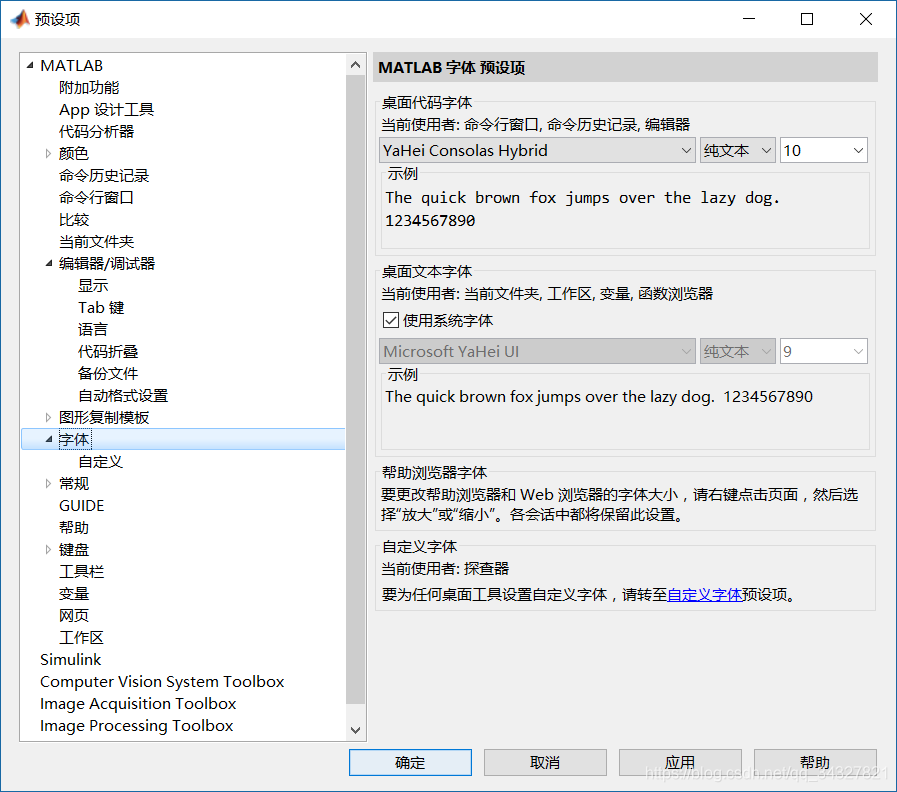Select the 常规 tree item label

point(74,484)
